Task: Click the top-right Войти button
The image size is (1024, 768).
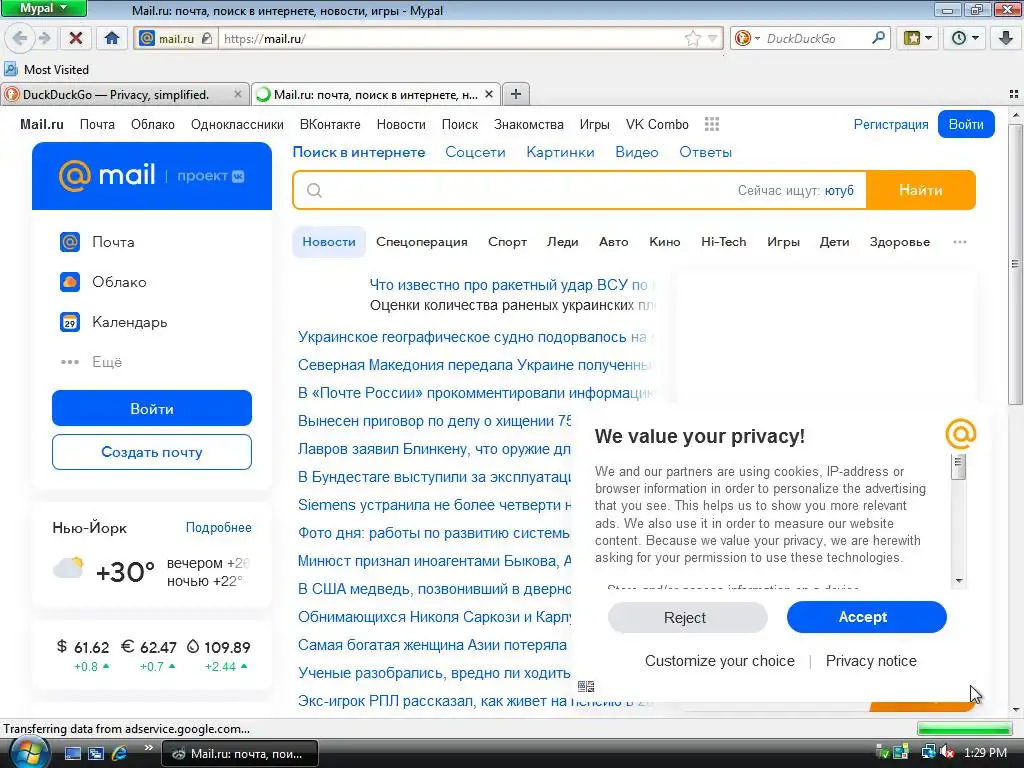Action: point(966,124)
